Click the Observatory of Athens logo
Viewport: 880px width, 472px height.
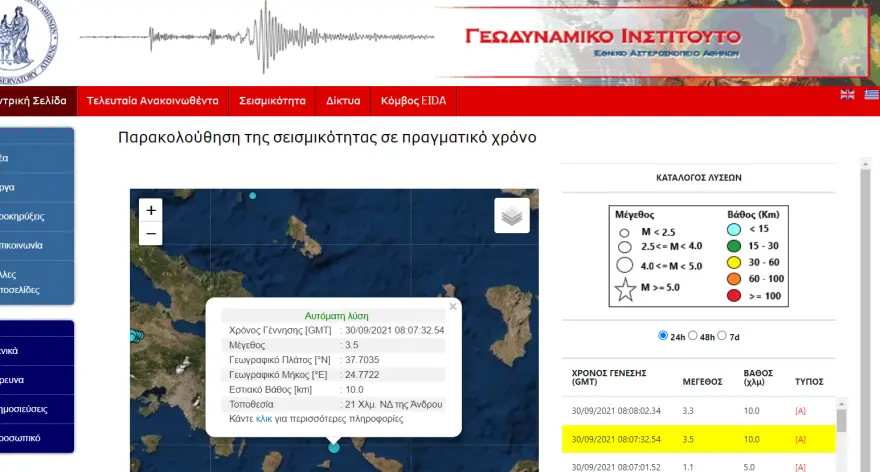25,40
